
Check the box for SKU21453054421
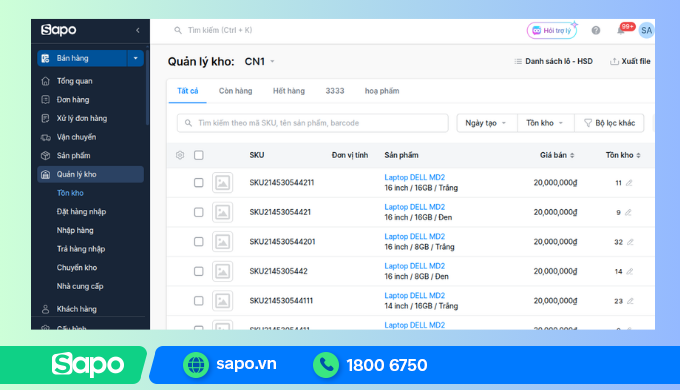tap(199, 212)
